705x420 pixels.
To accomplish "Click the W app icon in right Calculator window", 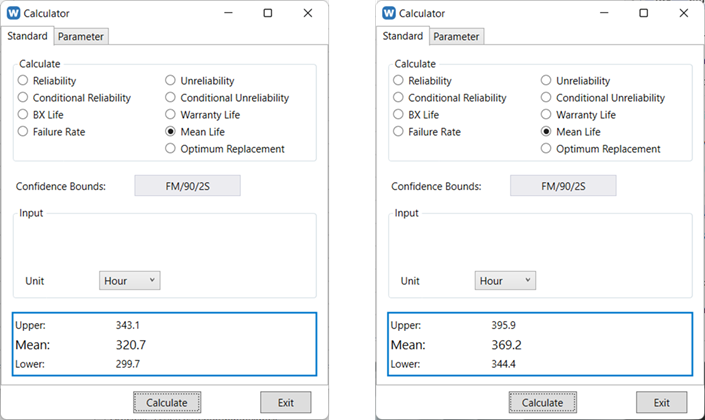I will pyautogui.click(x=389, y=13).
